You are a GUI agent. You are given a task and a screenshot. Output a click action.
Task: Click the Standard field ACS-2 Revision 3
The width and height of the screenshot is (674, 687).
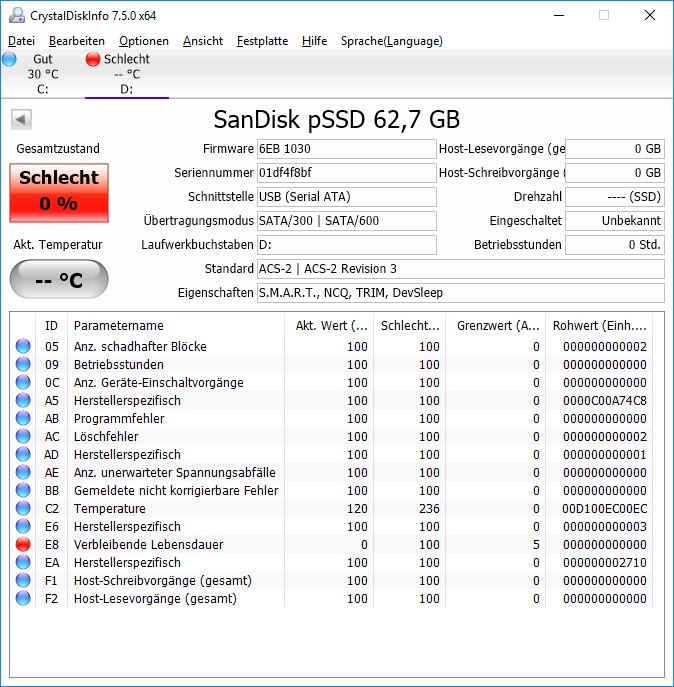461,269
